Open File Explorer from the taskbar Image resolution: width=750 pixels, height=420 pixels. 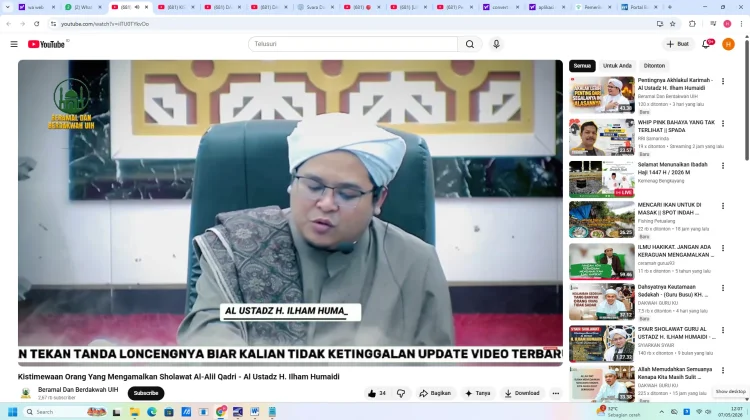pyautogui.click(x=134, y=412)
